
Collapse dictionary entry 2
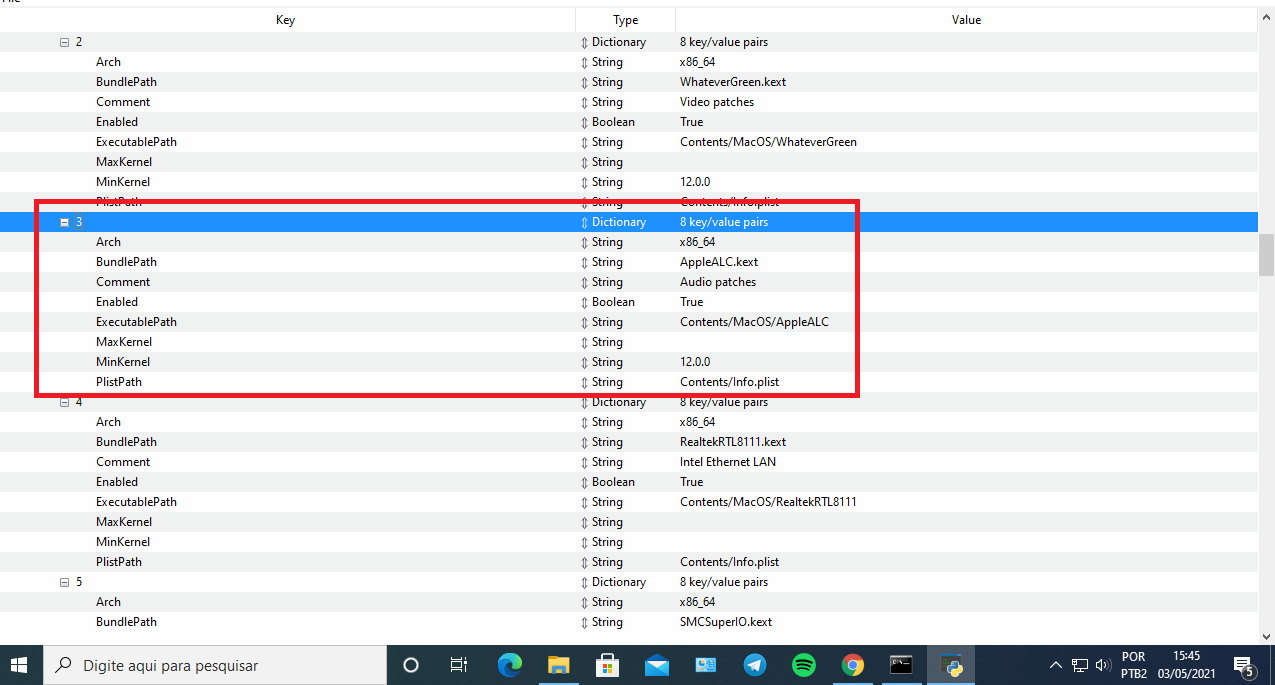(x=65, y=42)
